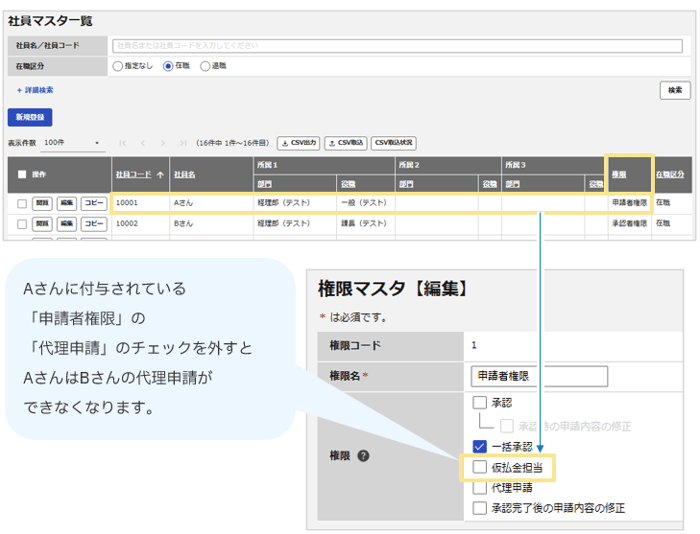Click CSV取込 import button
The height and width of the screenshot is (534, 700).
[x=346, y=143]
